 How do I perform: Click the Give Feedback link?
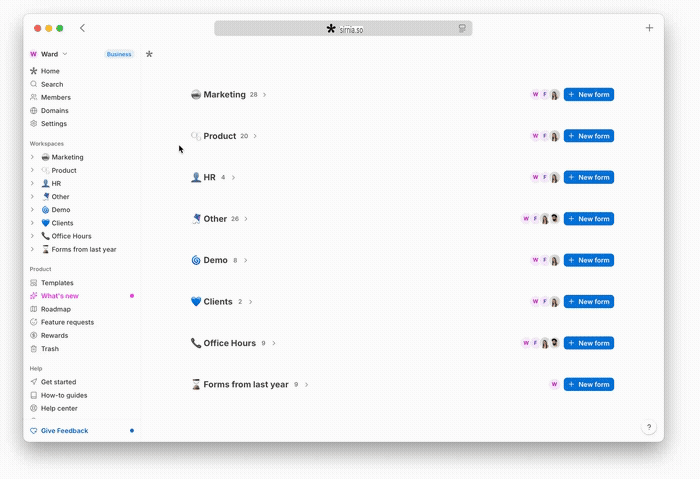[64, 431]
